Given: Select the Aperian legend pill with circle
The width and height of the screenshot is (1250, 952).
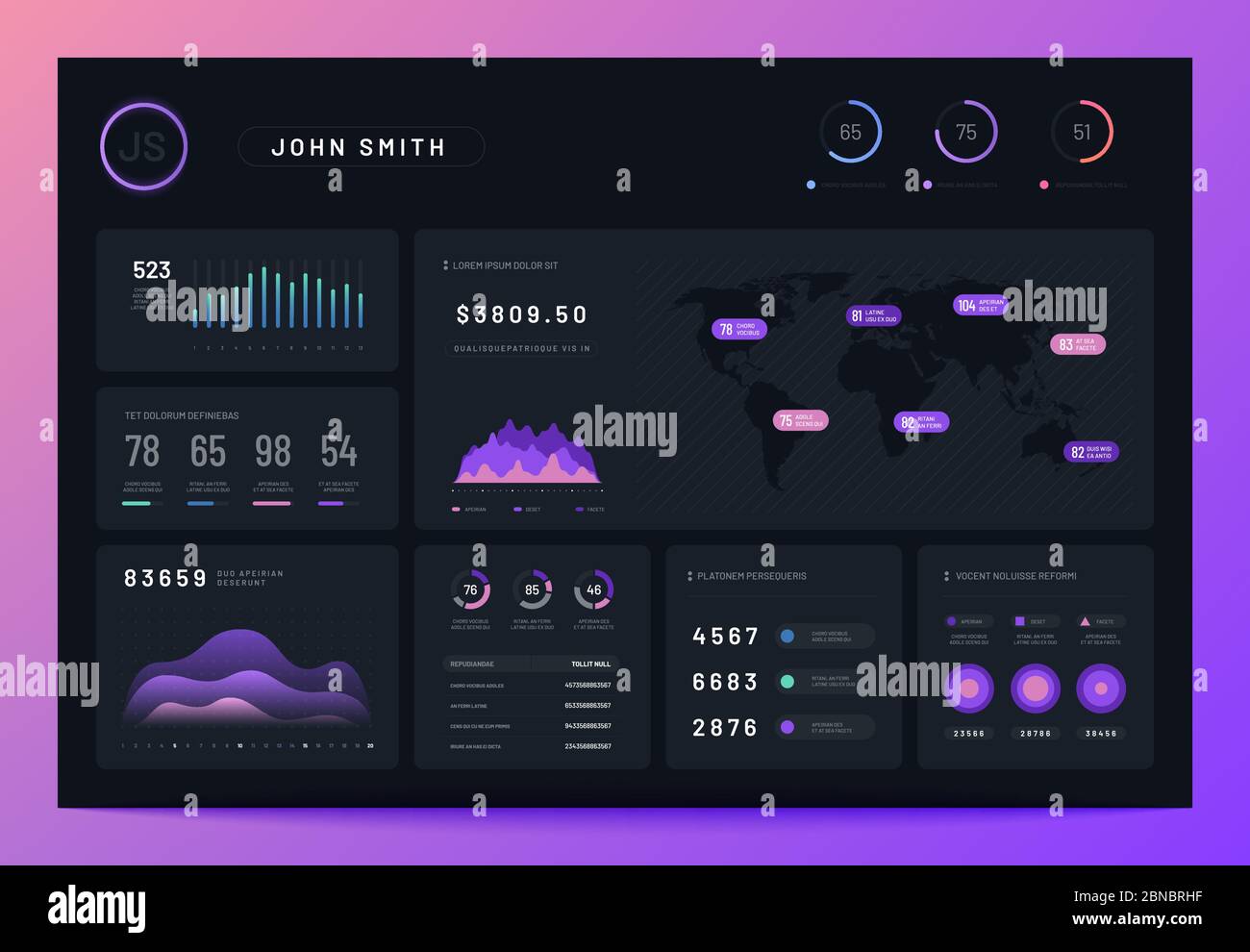Looking at the screenshot, I should [968, 621].
